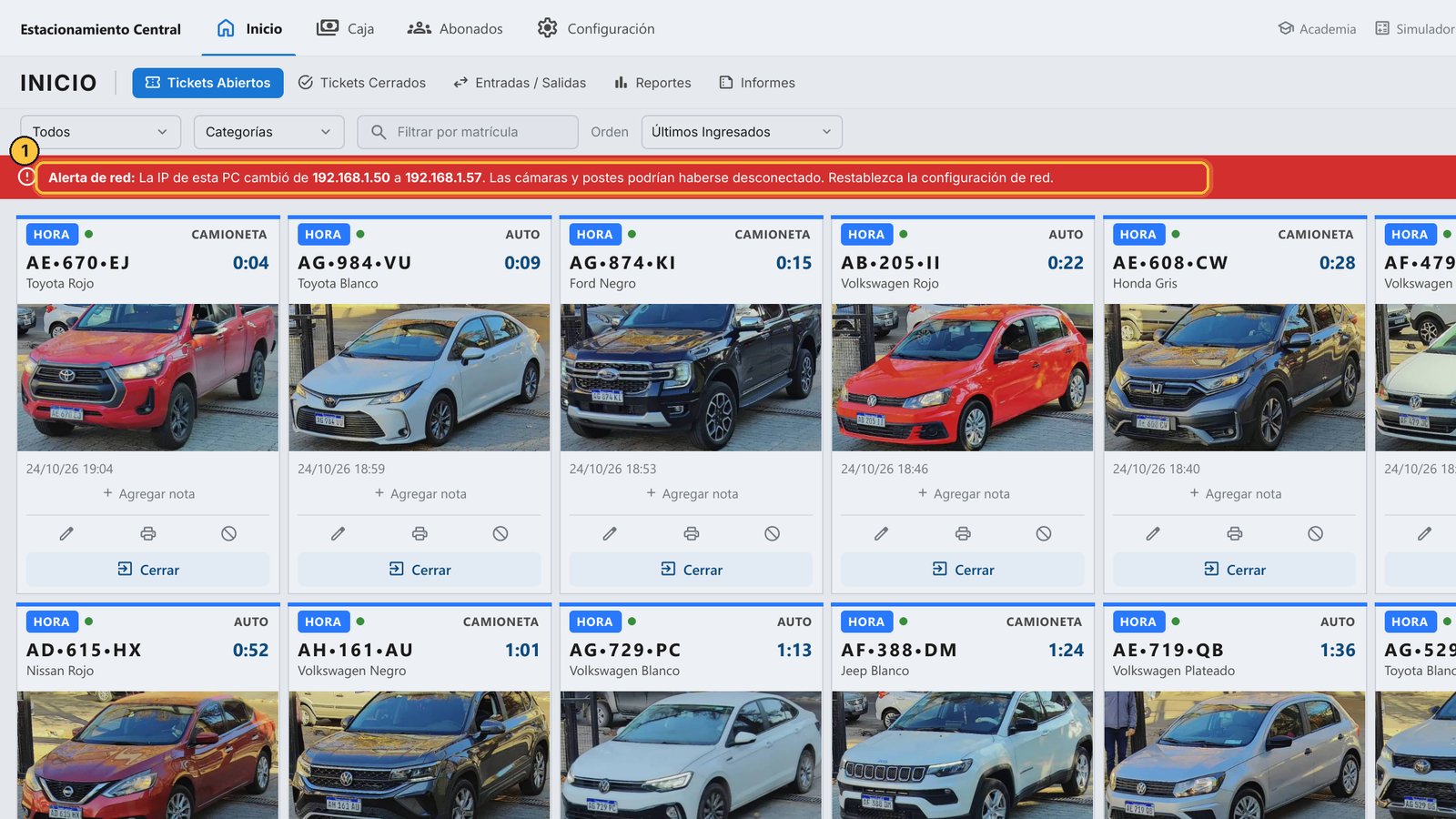Close the Honda Gris AE•608•CW ticket
The height and width of the screenshot is (819, 1456).
coord(1235,570)
